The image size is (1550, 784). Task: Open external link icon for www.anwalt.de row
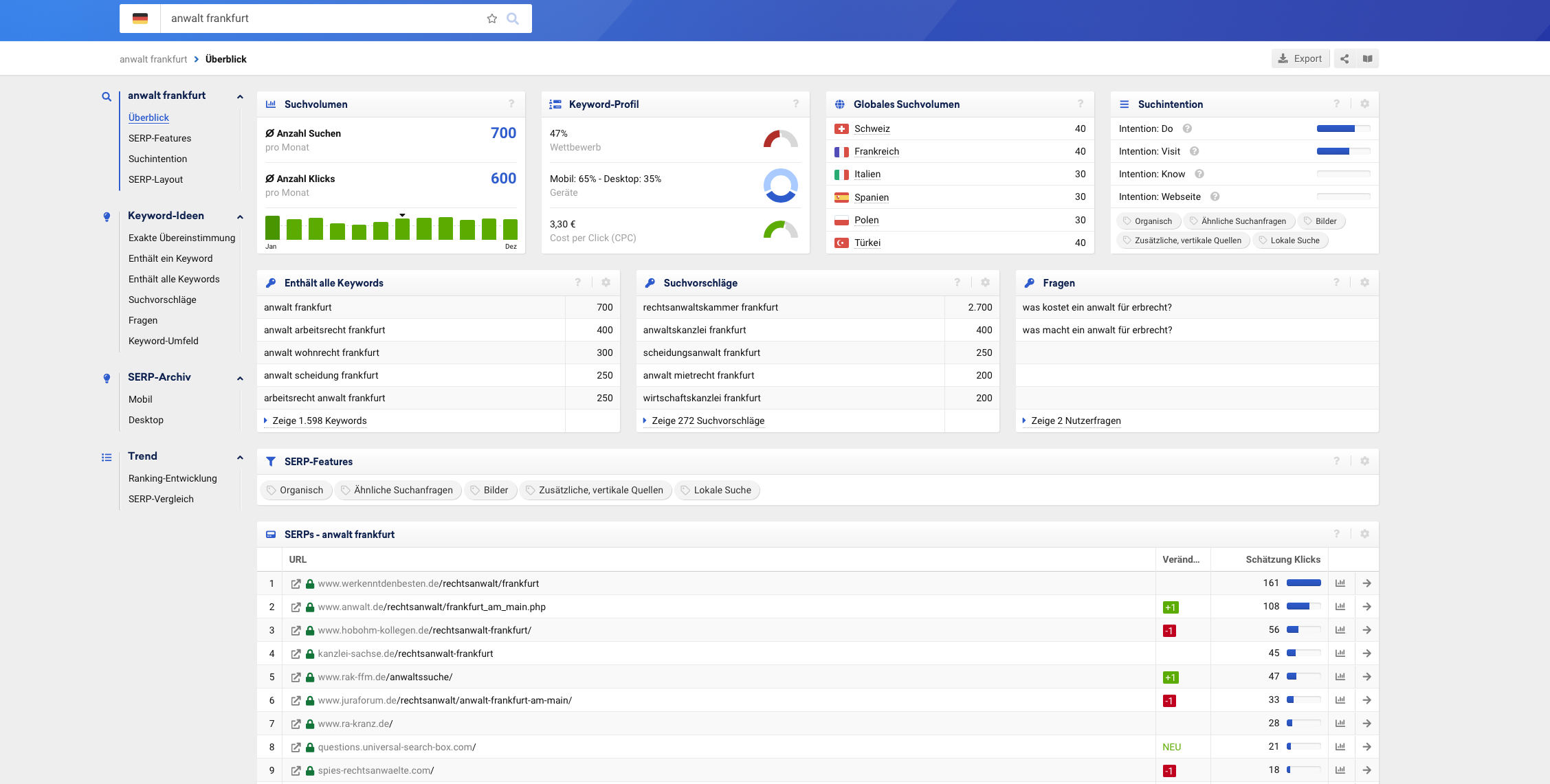coord(296,607)
